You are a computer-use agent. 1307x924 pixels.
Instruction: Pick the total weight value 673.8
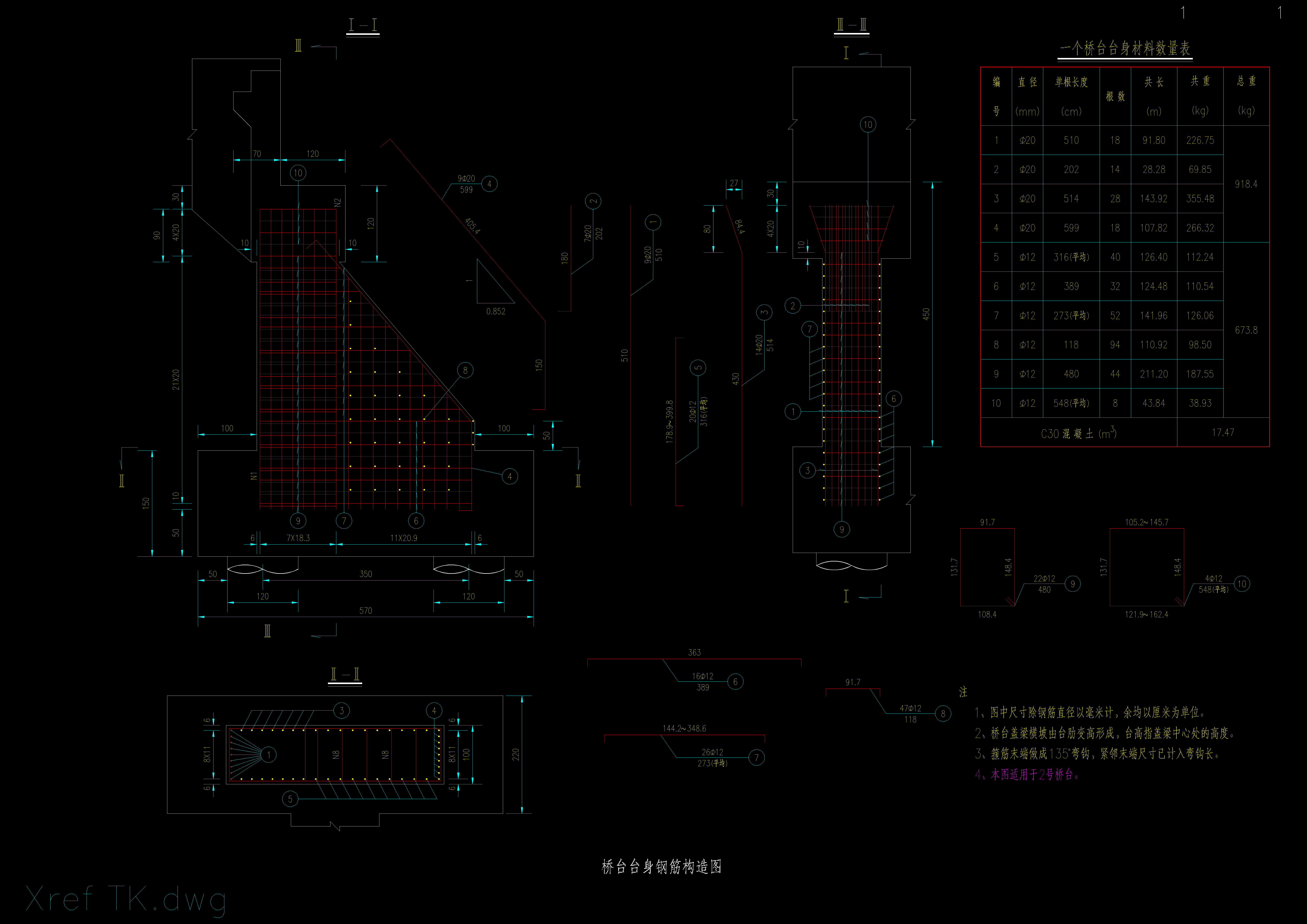pyautogui.click(x=1246, y=330)
